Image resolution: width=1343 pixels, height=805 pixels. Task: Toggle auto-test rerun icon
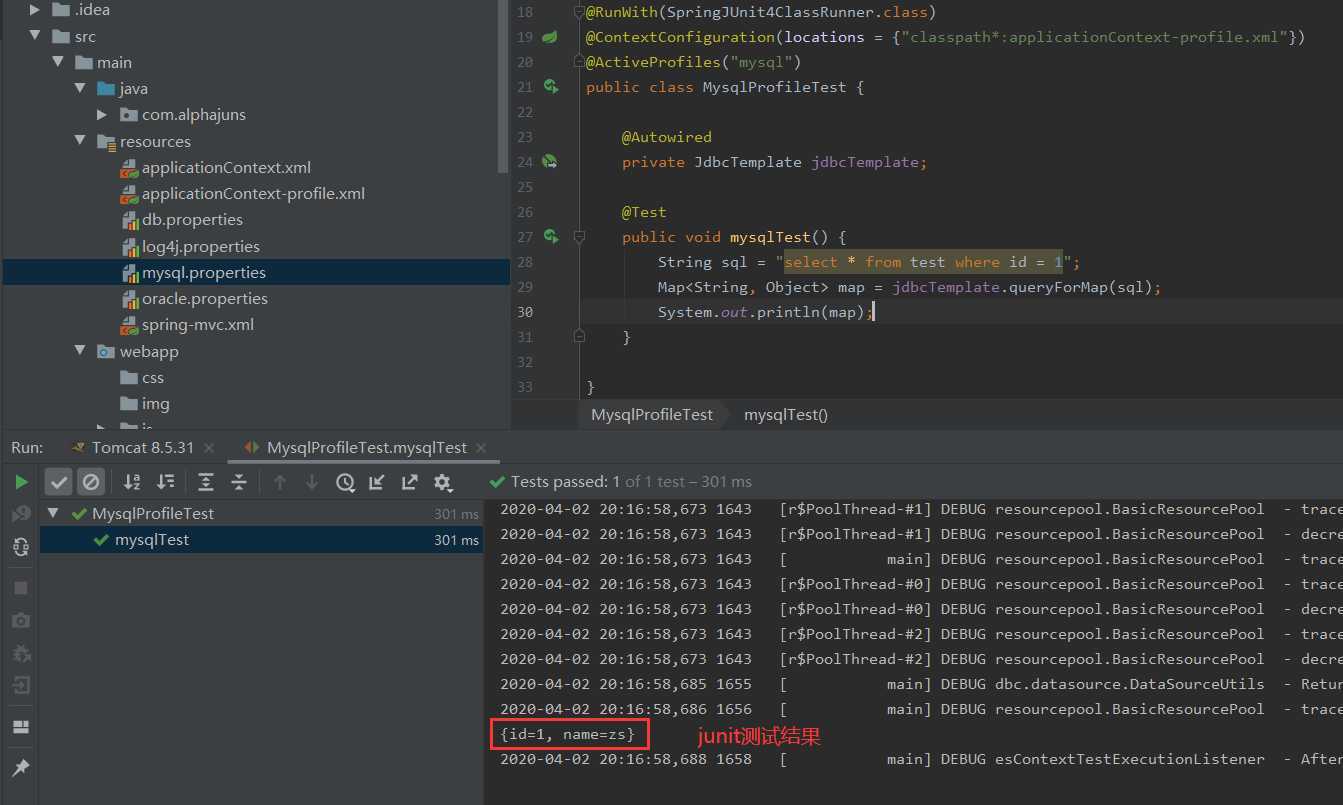point(21,546)
